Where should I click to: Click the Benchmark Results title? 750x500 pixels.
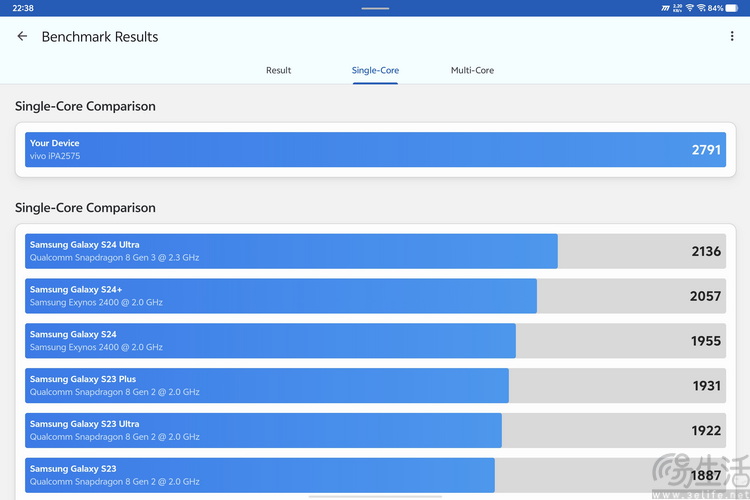coord(100,37)
